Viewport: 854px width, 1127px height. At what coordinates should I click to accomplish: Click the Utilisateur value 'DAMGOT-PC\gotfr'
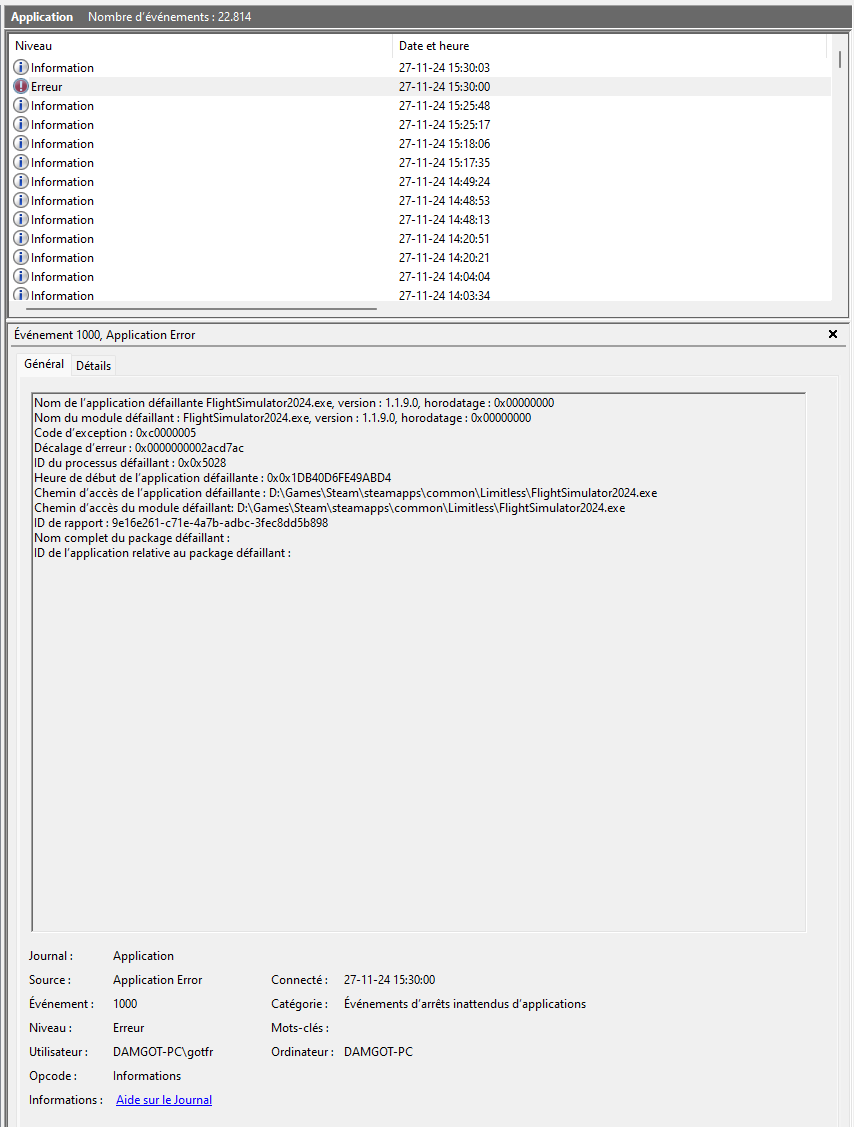[163, 1052]
